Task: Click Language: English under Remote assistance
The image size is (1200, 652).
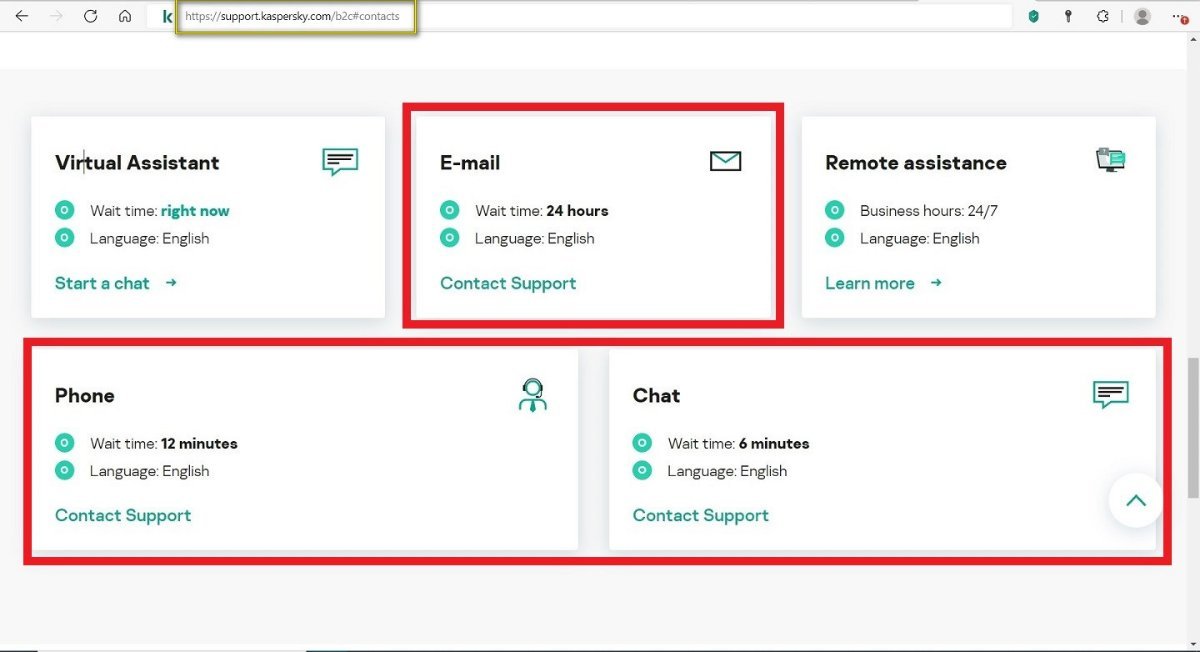Action: pos(920,238)
